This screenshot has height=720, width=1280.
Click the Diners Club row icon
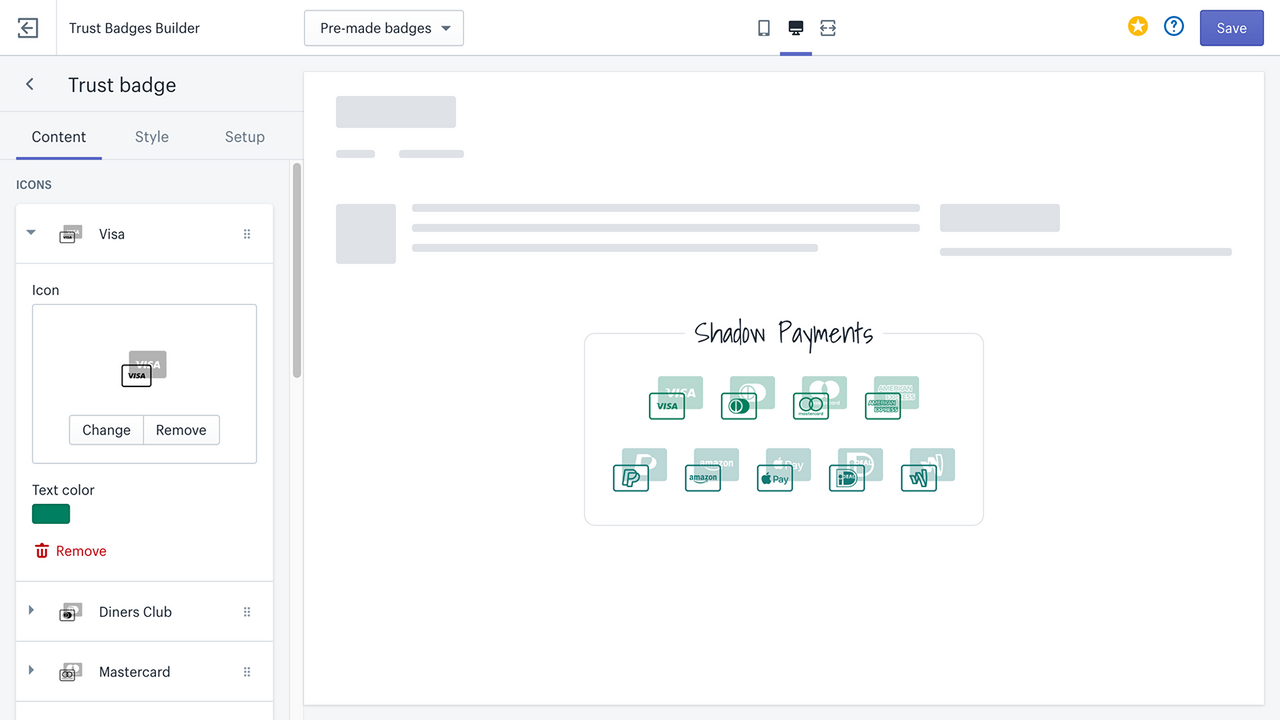[x=70, y=612]
